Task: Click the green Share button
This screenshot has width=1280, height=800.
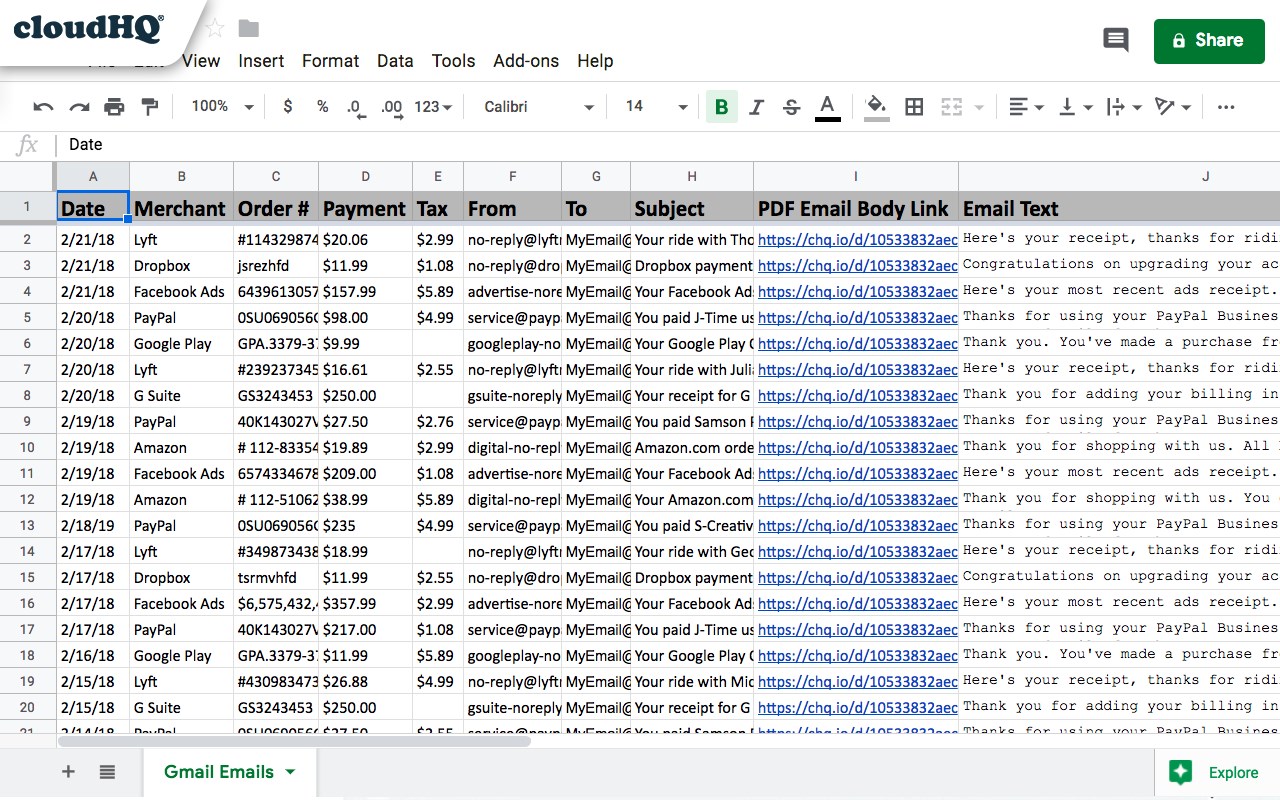Action: (x=1207, y=40)
